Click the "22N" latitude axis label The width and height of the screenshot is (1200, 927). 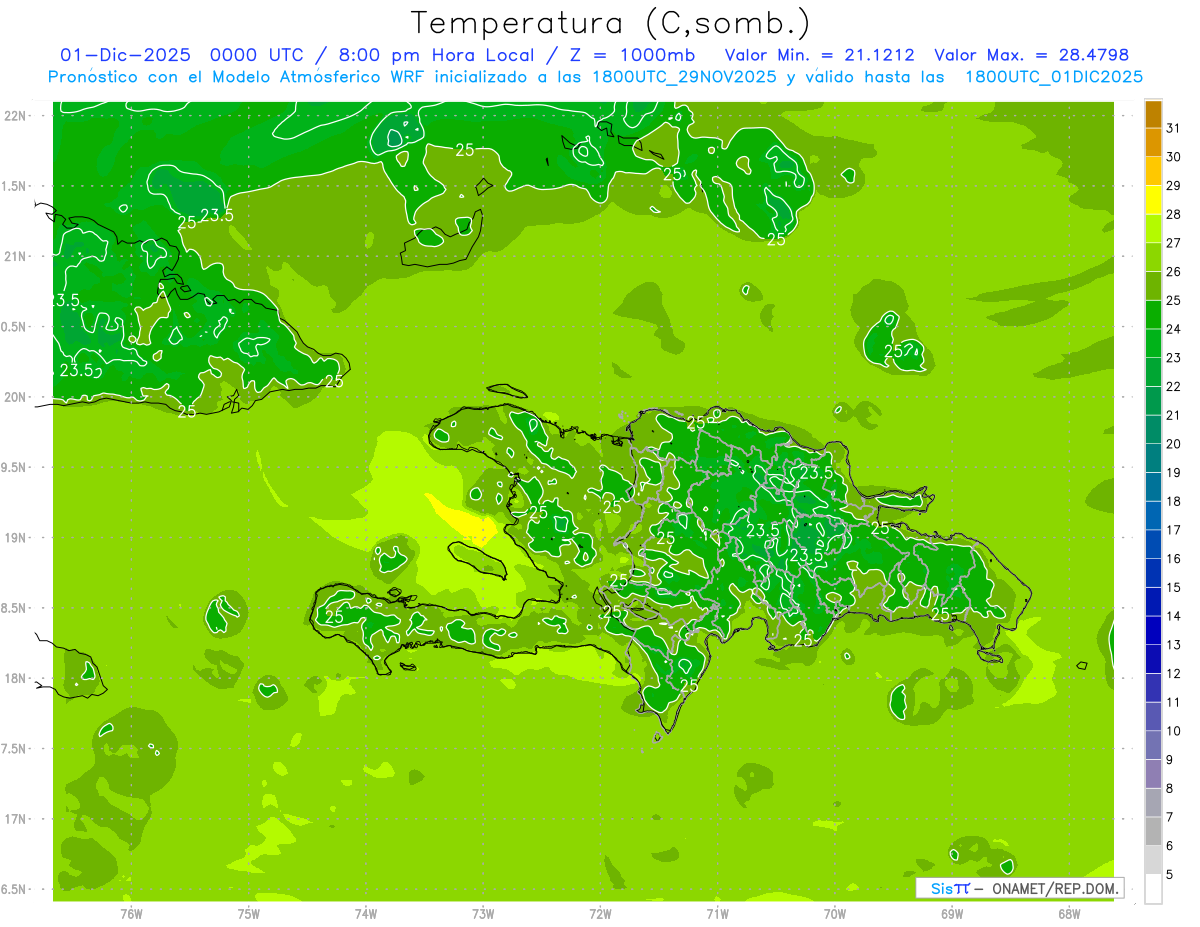pyautogui.click(x=15, y=115)
